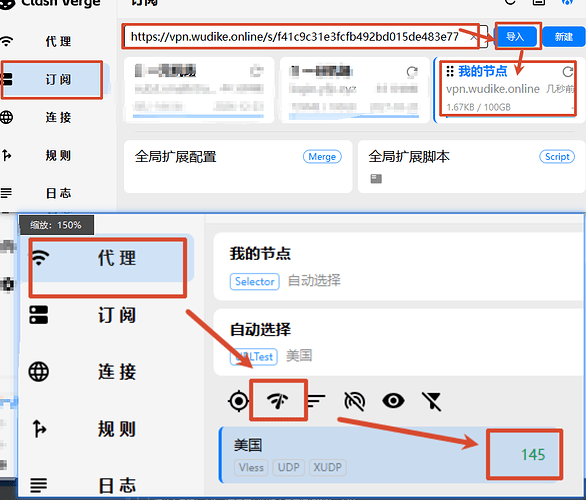Viewport: 586px width, 500px height.
Task: Refresh the 我的节点 subscription card
Action: point(568,71)
